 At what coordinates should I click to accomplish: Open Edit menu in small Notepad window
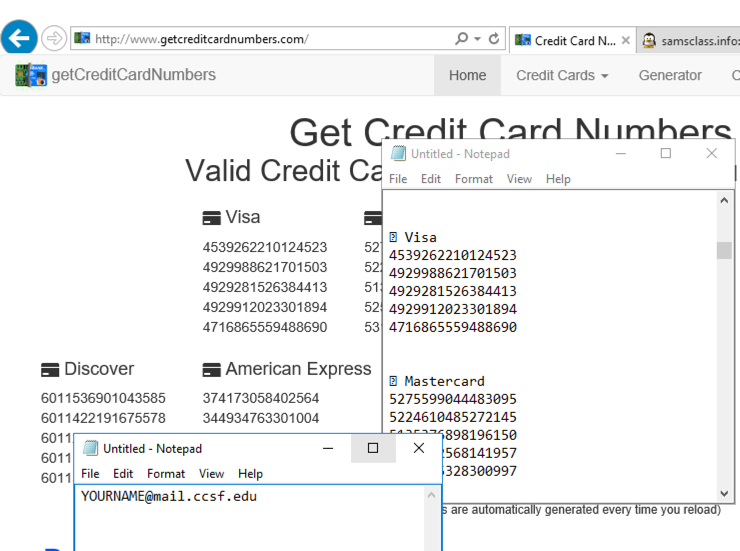point(123,473)
